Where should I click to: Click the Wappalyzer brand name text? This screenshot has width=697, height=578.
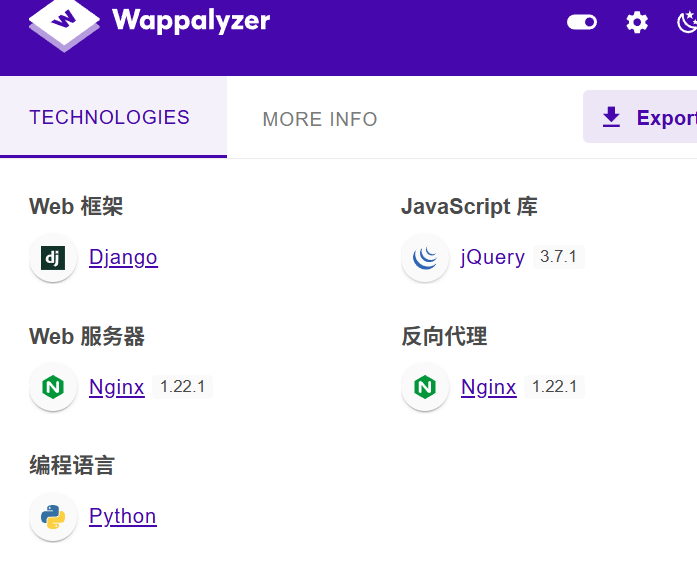coord(191,20)
